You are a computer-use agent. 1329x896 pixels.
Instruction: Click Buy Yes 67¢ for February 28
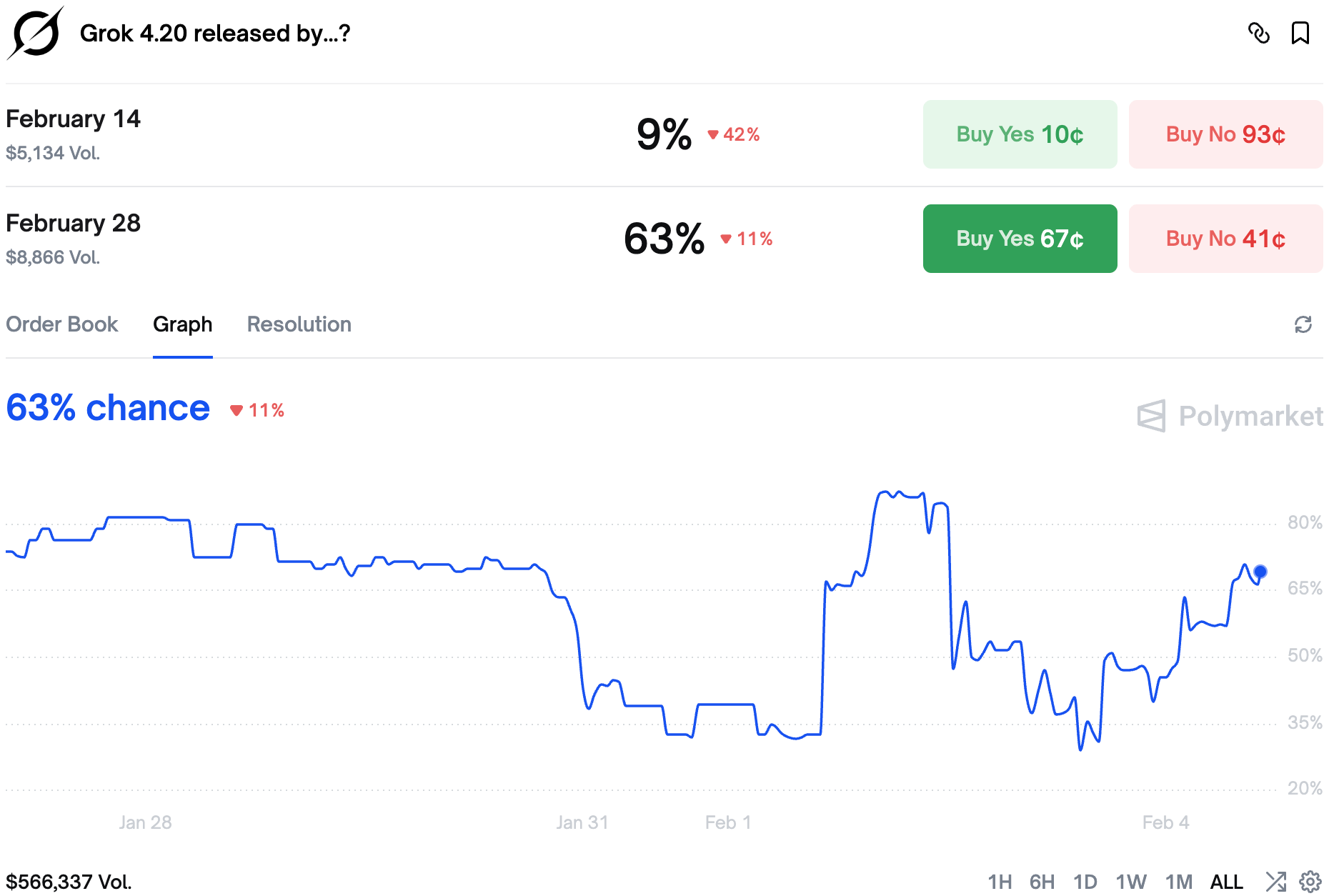[1020, 239]
